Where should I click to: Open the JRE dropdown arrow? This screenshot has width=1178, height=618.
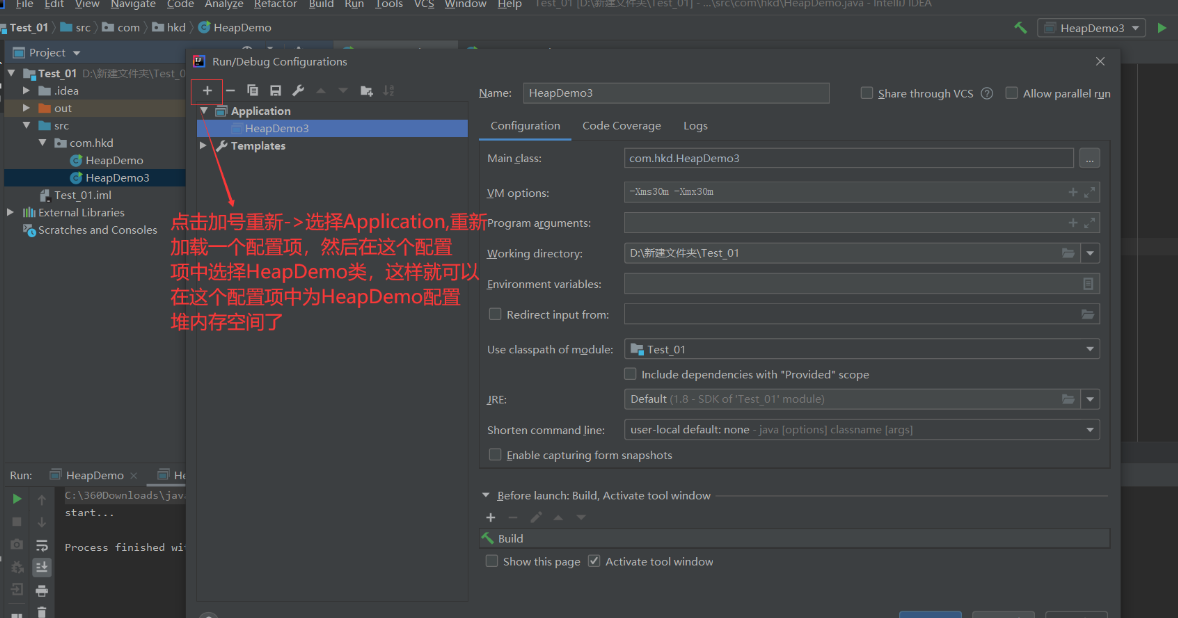click(1090, 399)
